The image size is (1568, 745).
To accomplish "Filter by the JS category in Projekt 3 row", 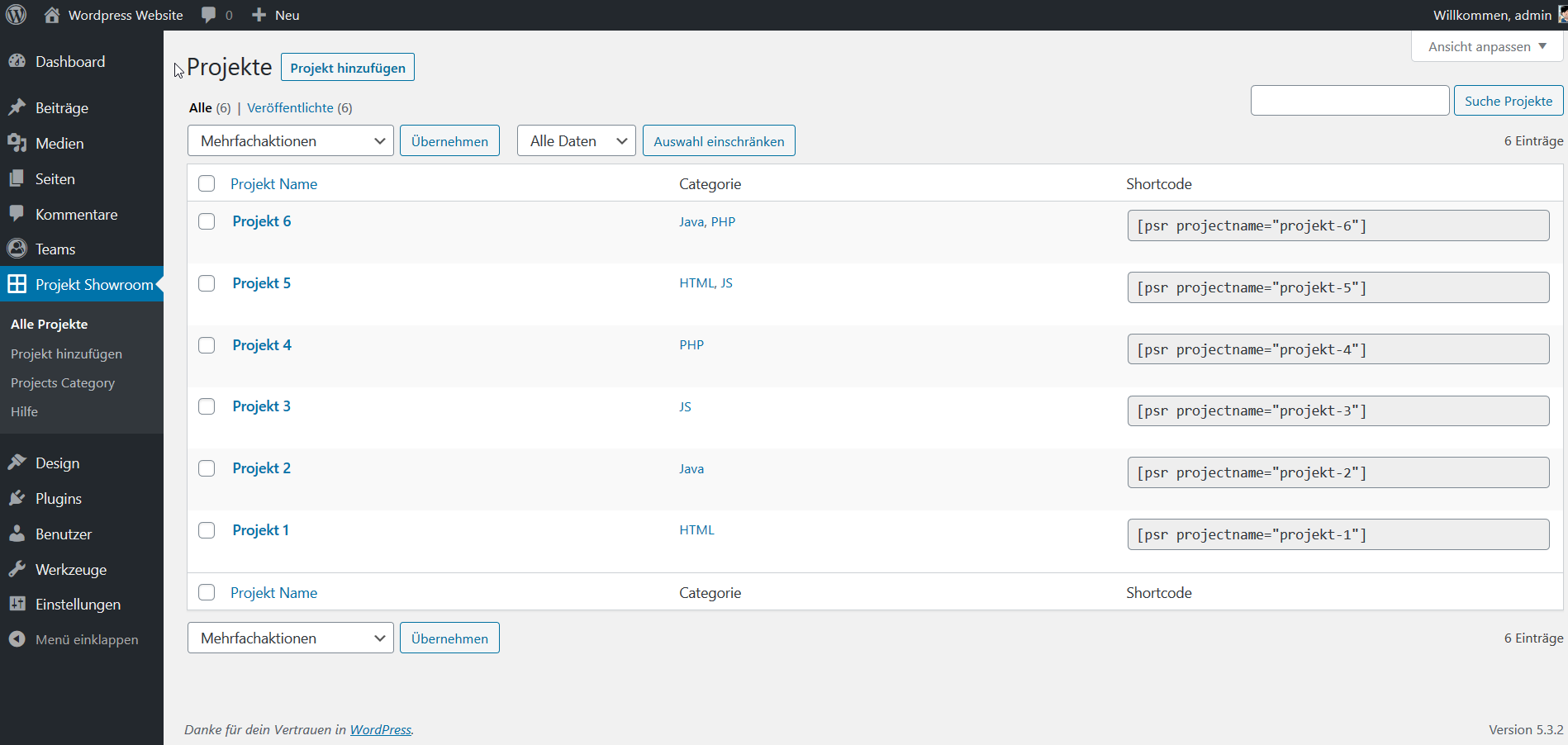I will point(685,406).
